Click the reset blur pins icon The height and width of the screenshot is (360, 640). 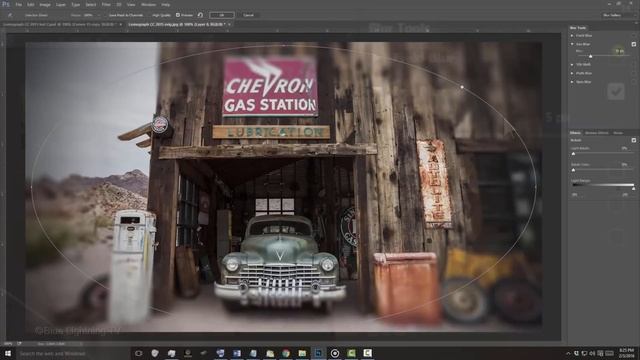coord(200,15)
